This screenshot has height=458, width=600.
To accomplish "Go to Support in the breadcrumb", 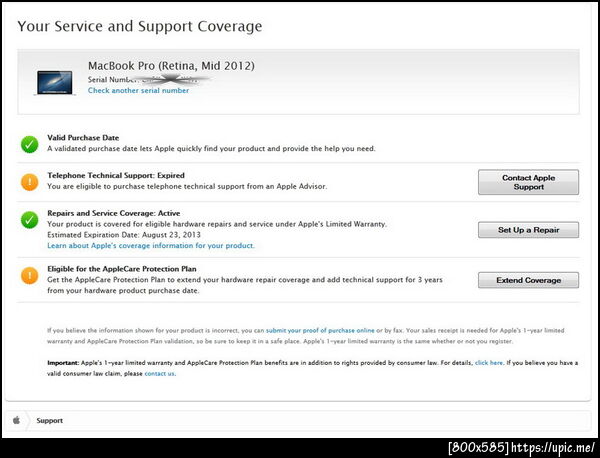I will [49, 421].
